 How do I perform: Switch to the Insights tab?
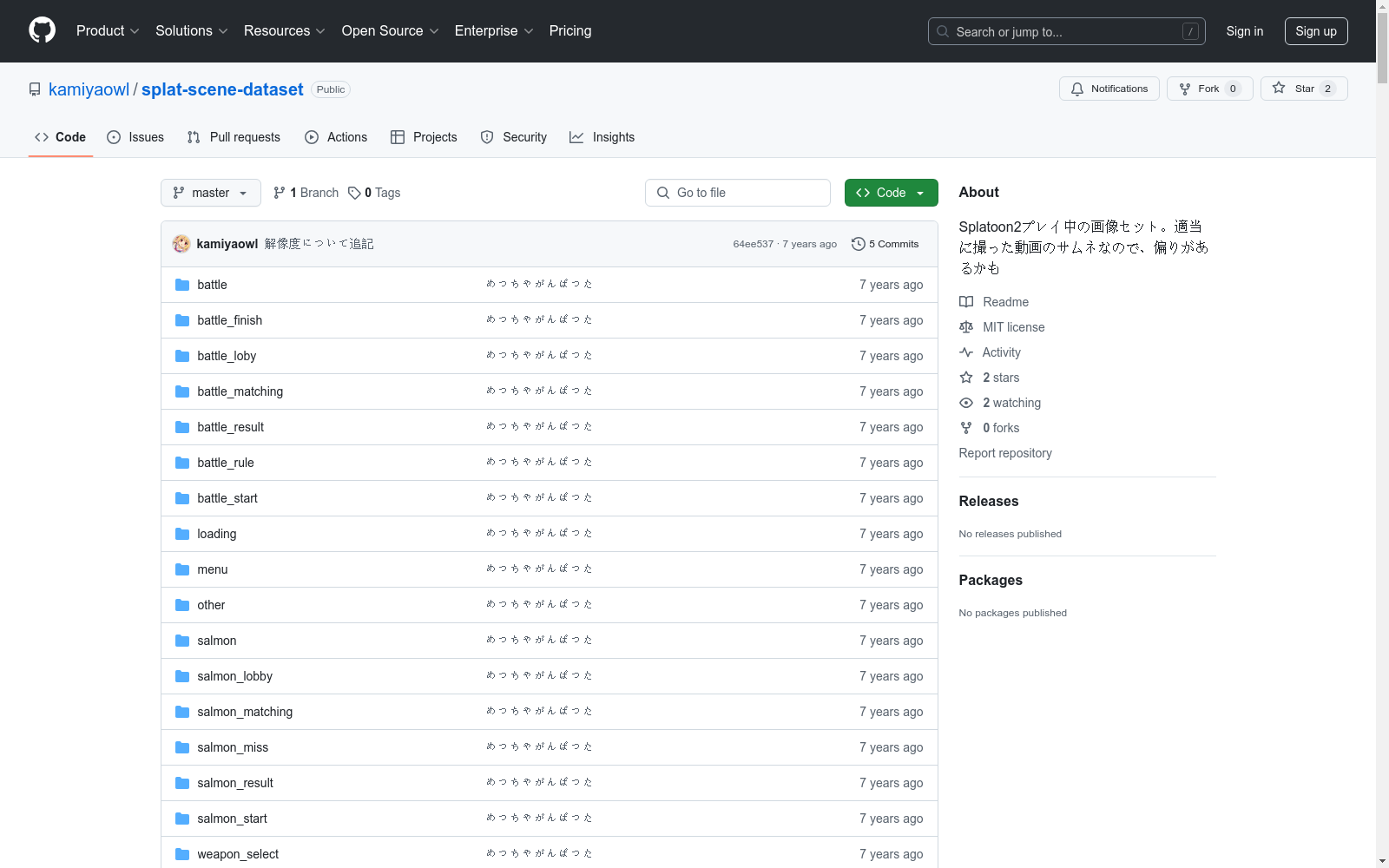[602, 137]
